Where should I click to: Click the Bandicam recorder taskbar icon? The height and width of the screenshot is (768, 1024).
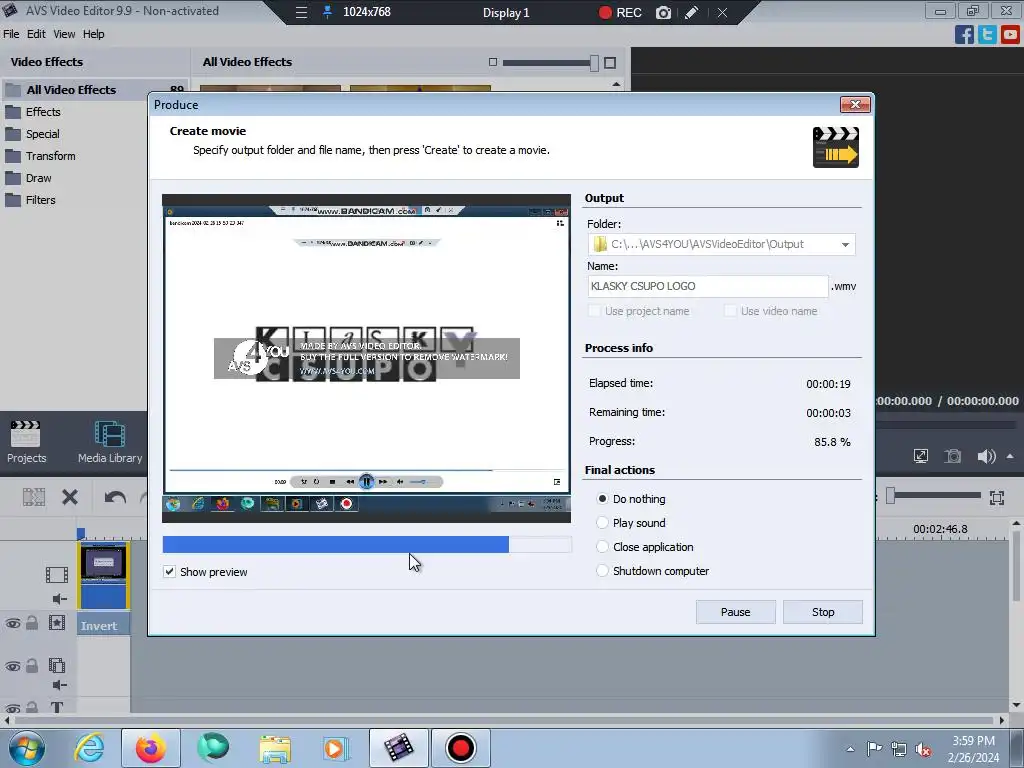(460, 748)
